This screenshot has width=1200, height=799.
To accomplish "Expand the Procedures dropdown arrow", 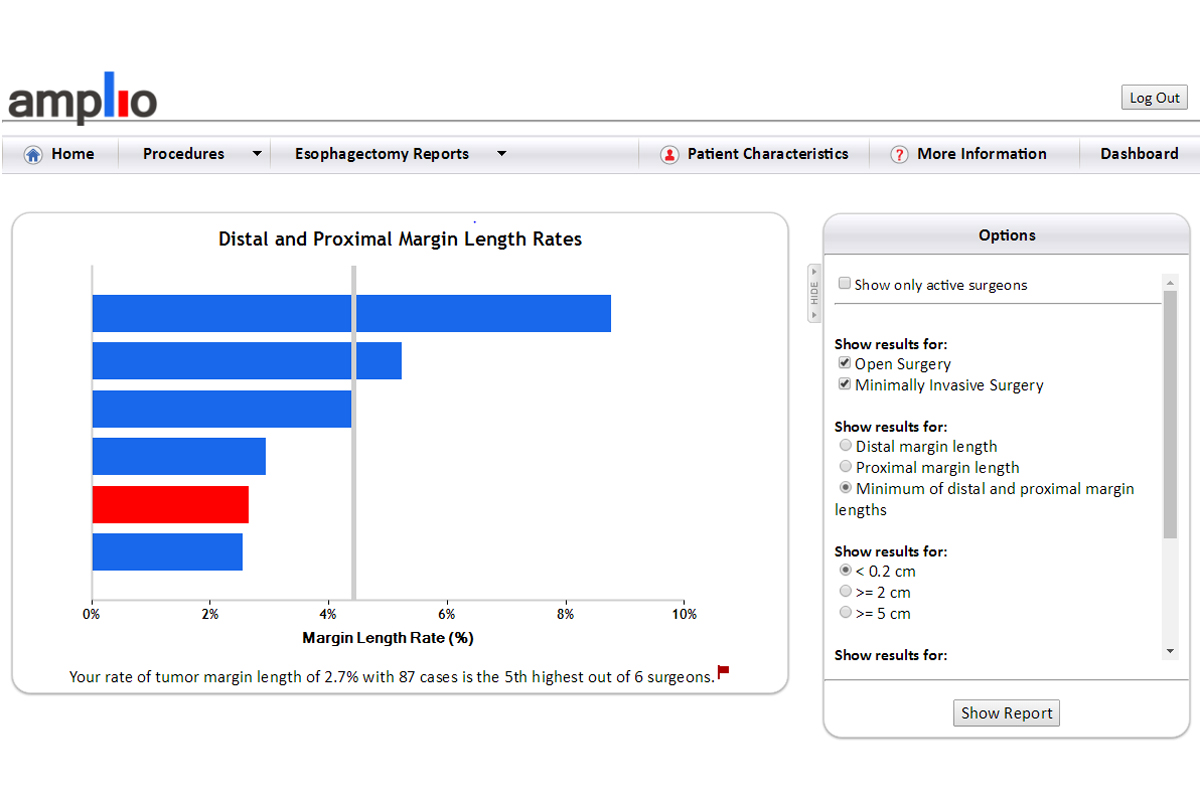I will [x=256, y=154].
